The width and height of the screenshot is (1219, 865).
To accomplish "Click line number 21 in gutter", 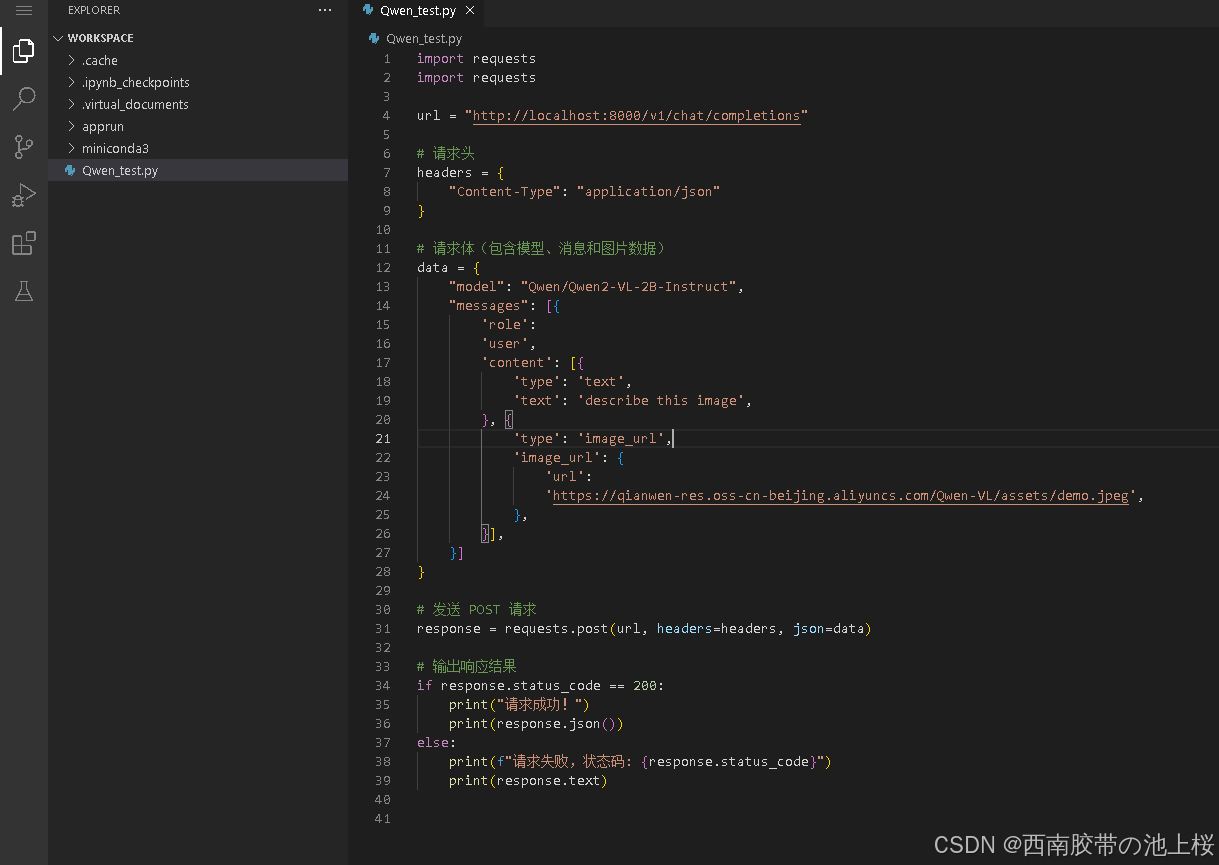I will click(383, 439).
